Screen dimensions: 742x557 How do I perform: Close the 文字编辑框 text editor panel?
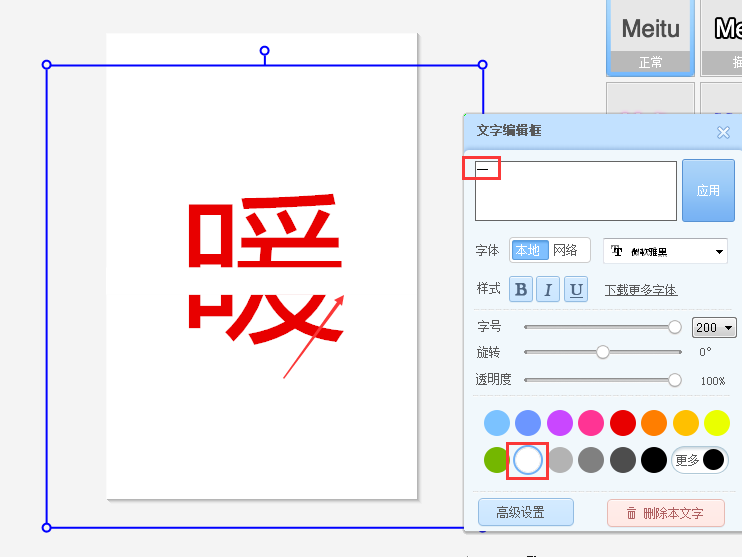pyautogui.click(x=723, y=132)
